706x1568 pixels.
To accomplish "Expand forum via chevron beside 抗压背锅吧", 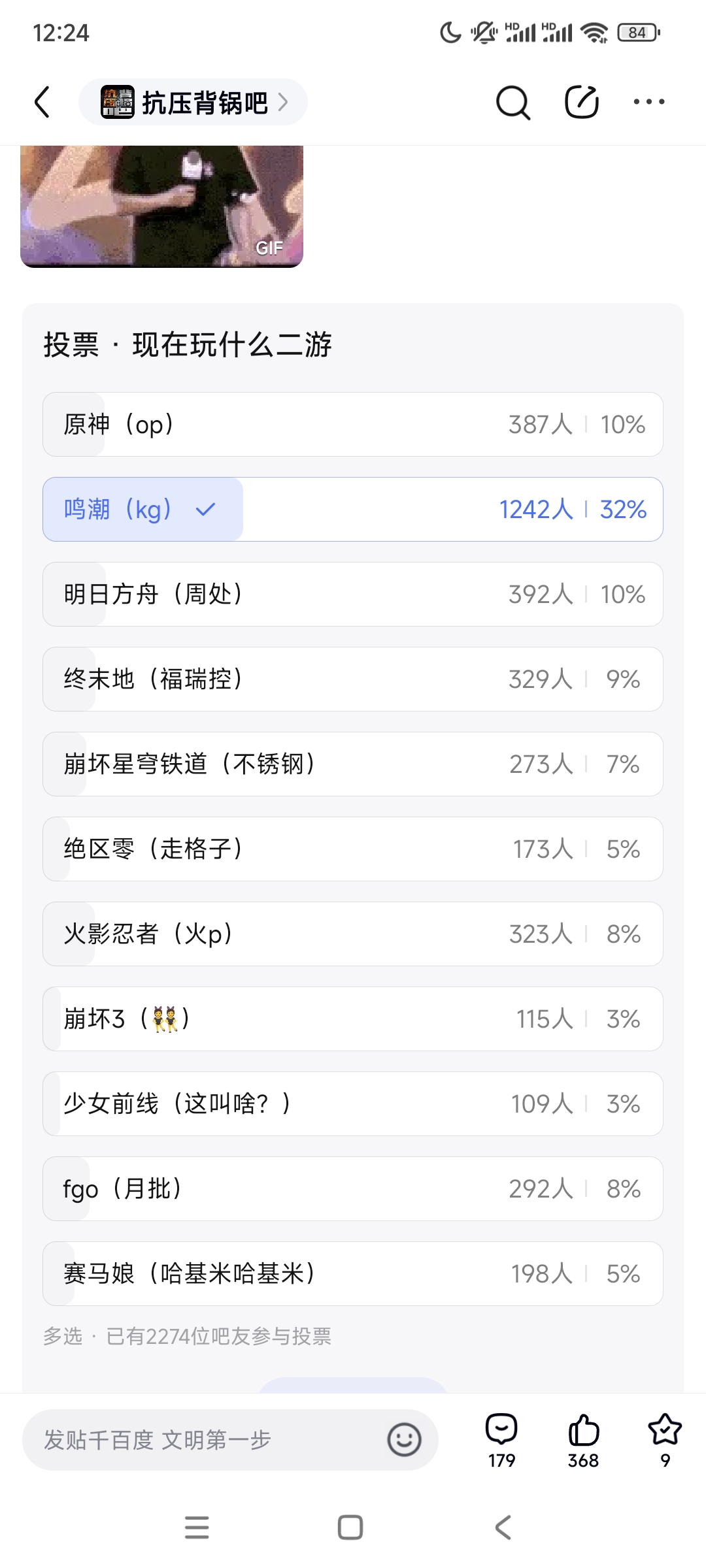I will [283, 103].
